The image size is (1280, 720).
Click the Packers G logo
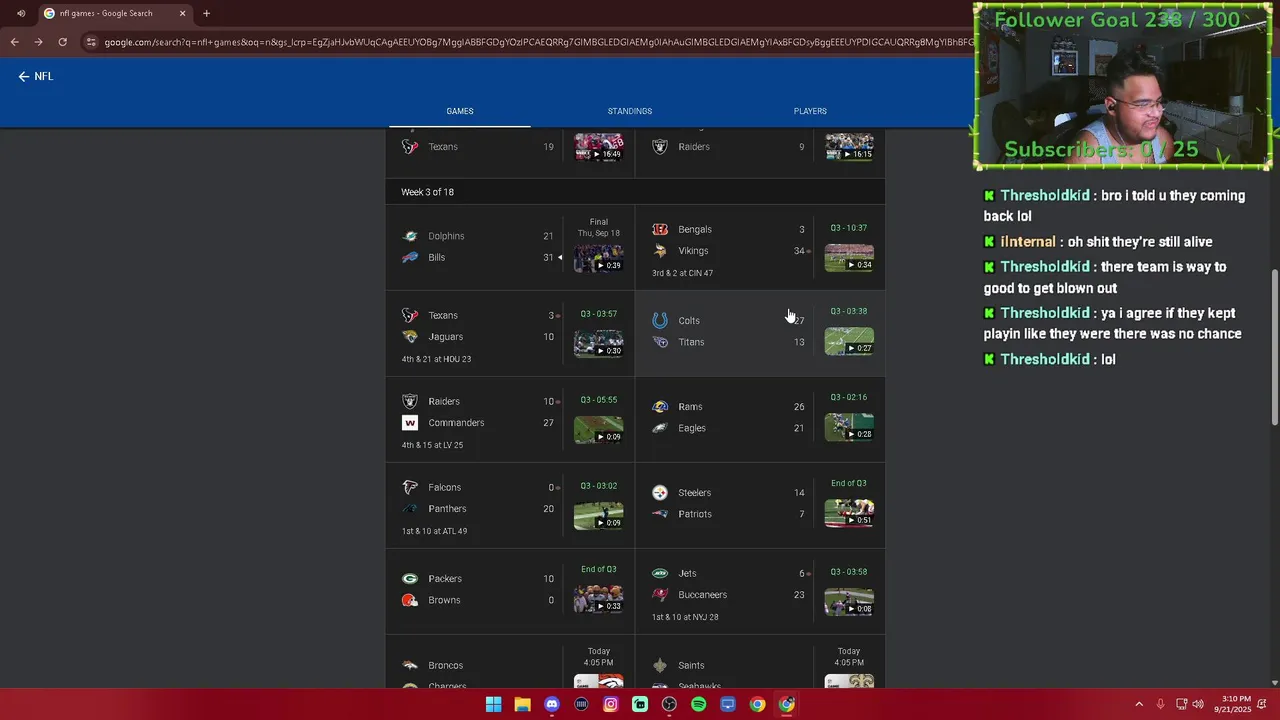(x=410, y=579)
